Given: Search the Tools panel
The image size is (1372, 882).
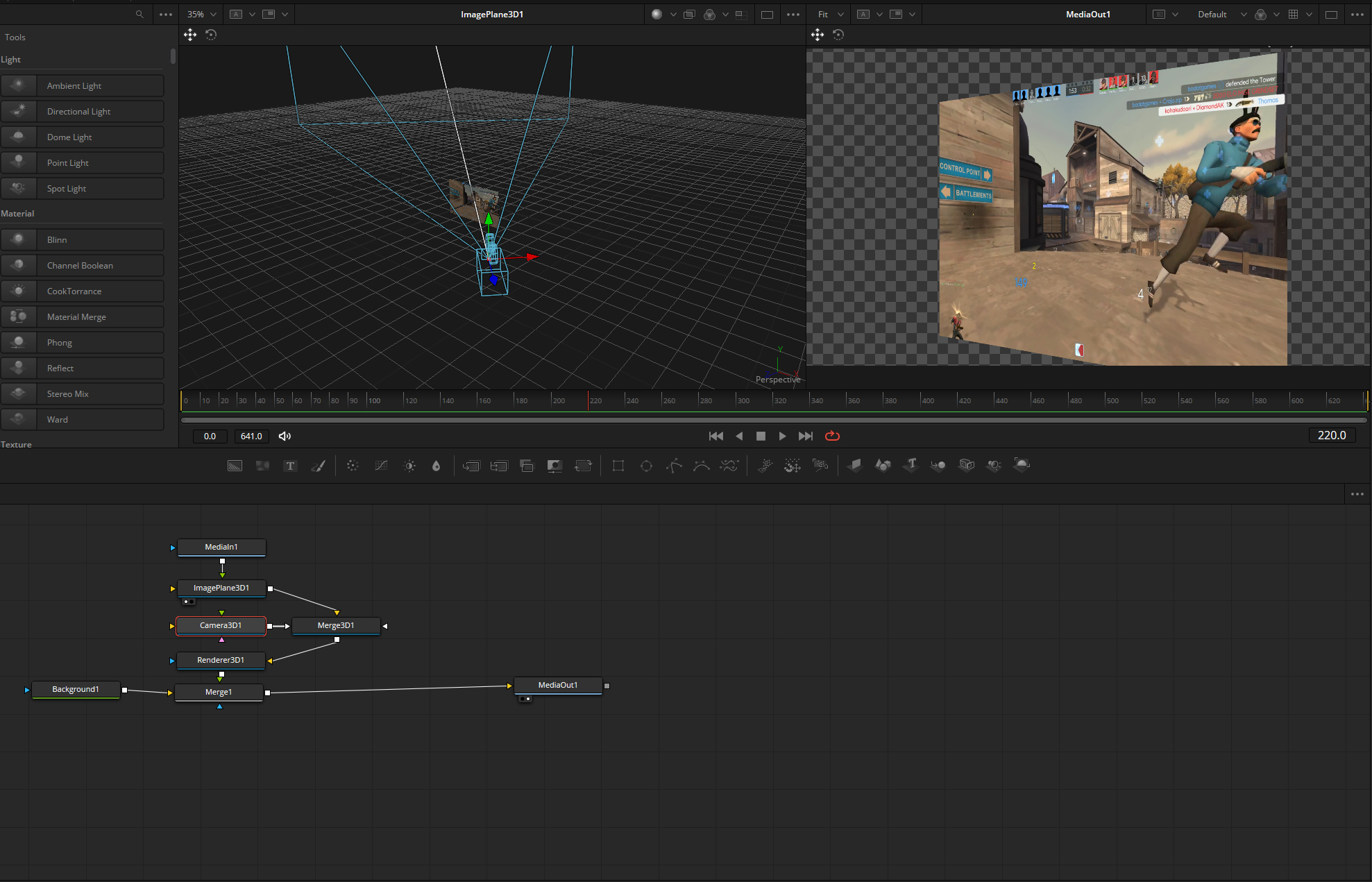Looking at the screenshot, I should point(139,14).
